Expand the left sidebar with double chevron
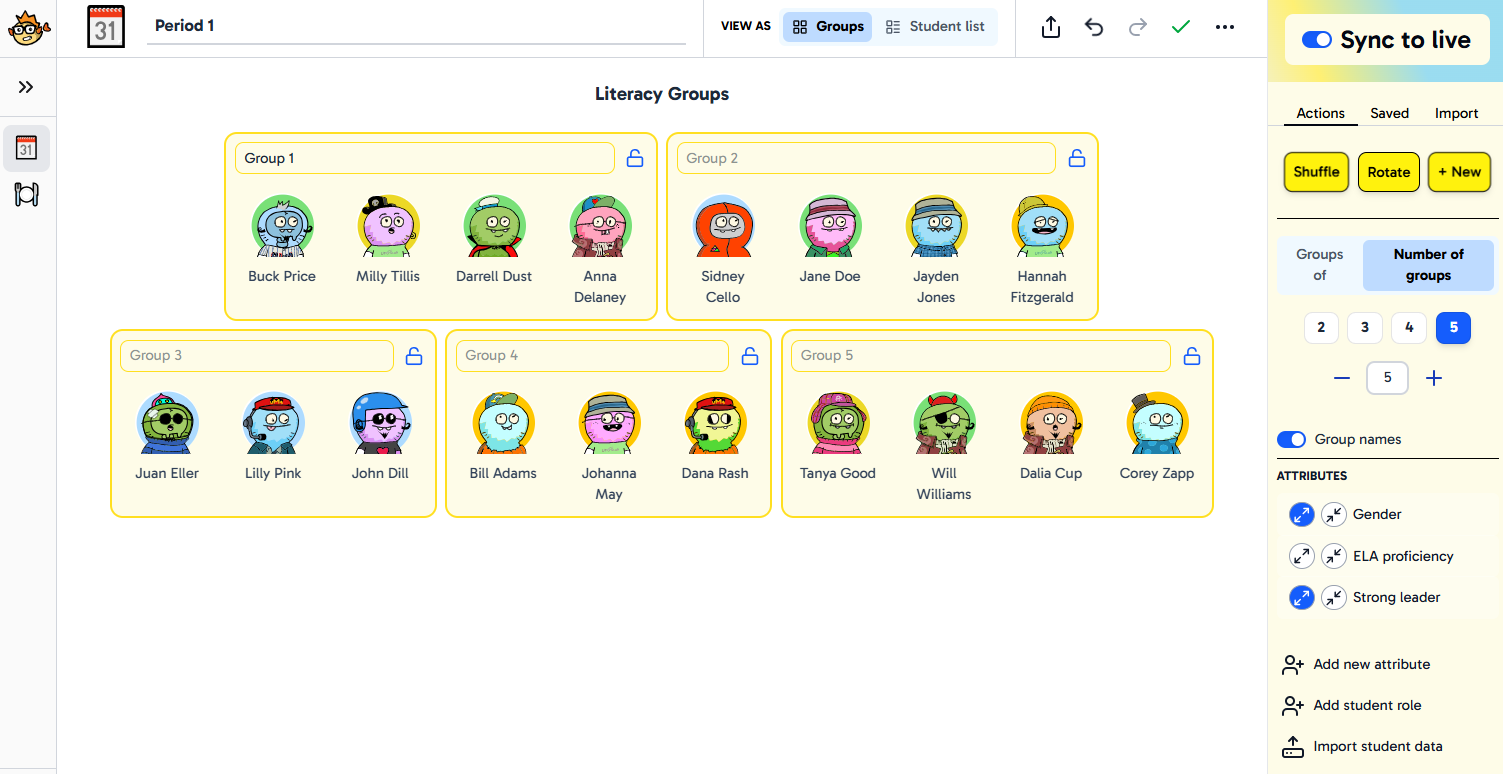This screenshot has width=1503, height=774. coord(26,87)
